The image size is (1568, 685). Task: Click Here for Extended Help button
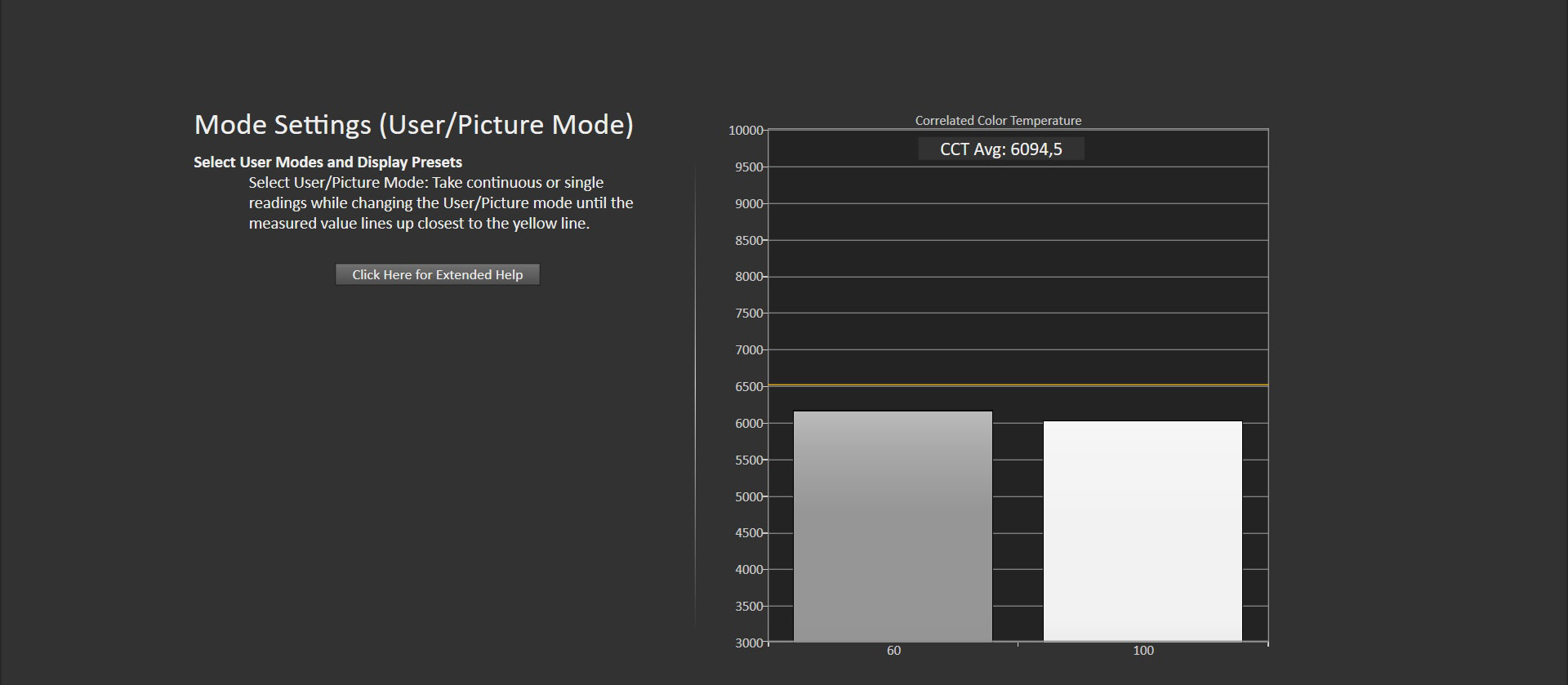(437, 274)
